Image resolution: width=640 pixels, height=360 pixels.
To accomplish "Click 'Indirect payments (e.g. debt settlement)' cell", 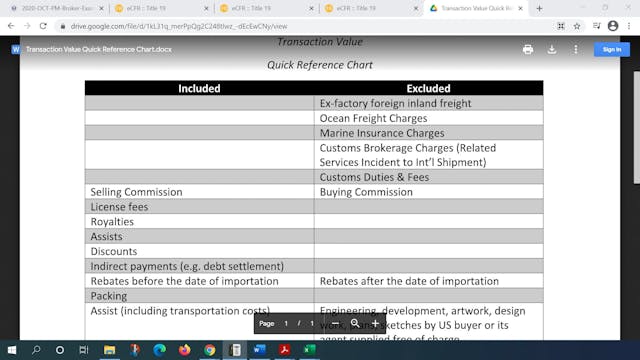I will 199,266.
